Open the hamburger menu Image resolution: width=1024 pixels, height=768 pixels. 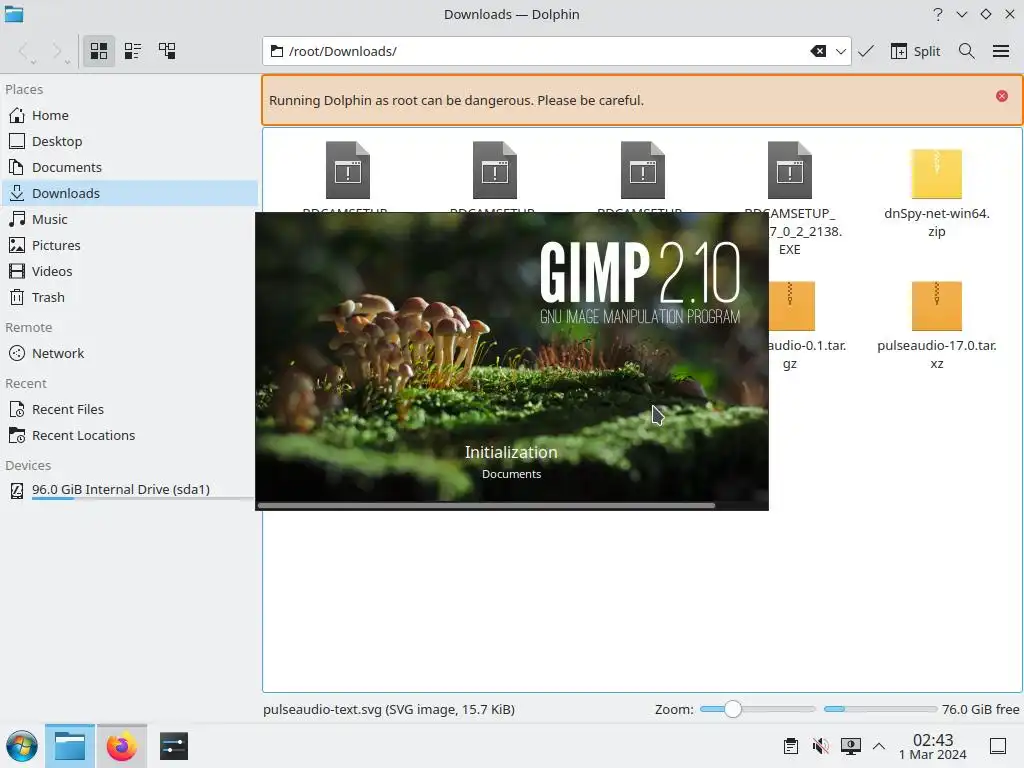pos(1001,51)
